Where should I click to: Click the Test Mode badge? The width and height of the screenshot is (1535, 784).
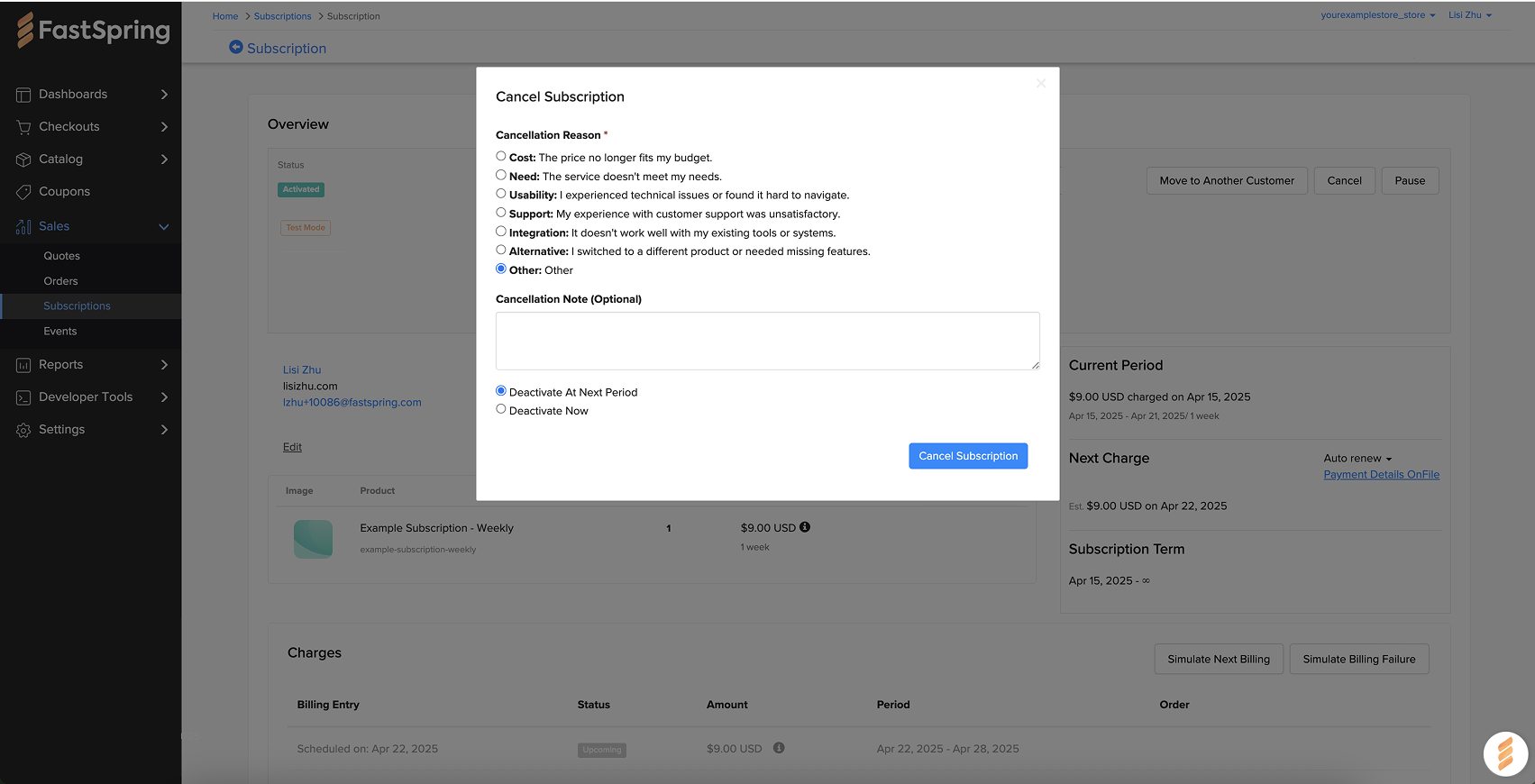click(306, 228)
